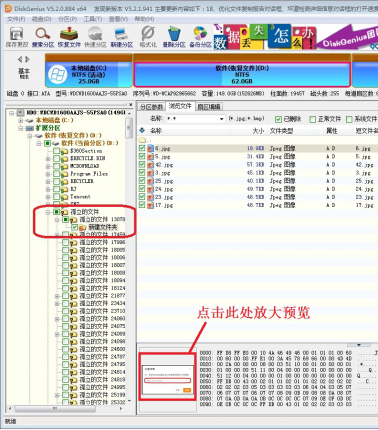Click the 24.jpg file icon

tap(150, 189)
